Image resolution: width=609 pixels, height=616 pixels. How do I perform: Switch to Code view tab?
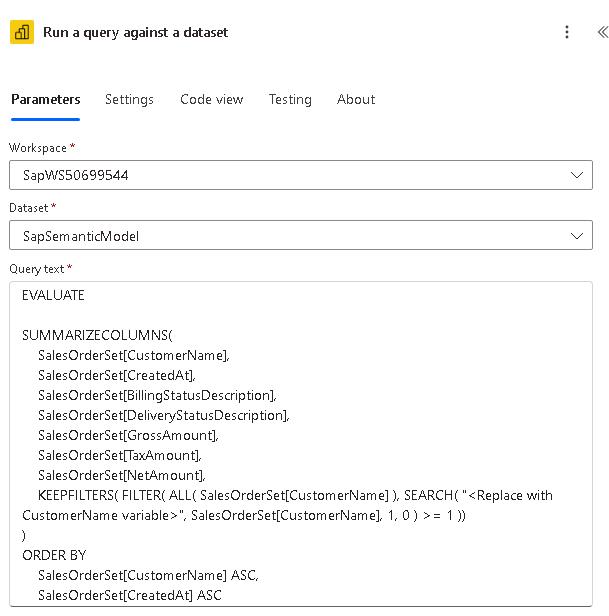[x=211, y=99]
